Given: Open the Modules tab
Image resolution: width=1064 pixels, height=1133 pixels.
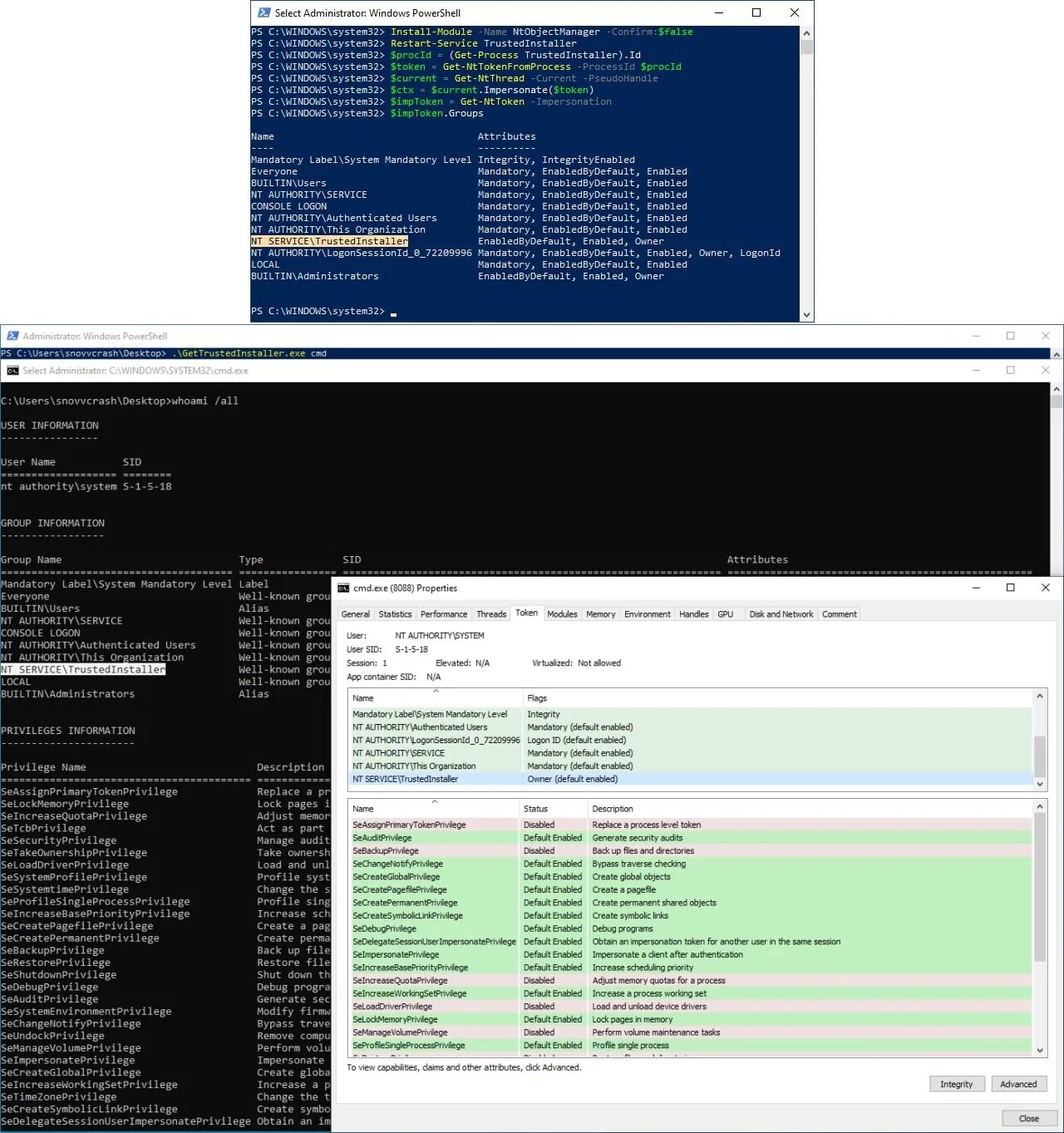Looking at the screenshot, I should pos(562,614).
